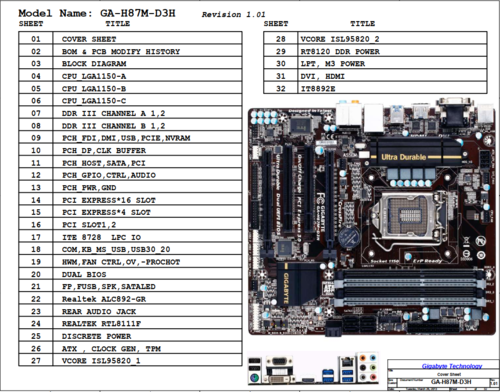
Task: Click PCH_HOST,SATA,PCI entry
Action: click(x=104, y=163)
